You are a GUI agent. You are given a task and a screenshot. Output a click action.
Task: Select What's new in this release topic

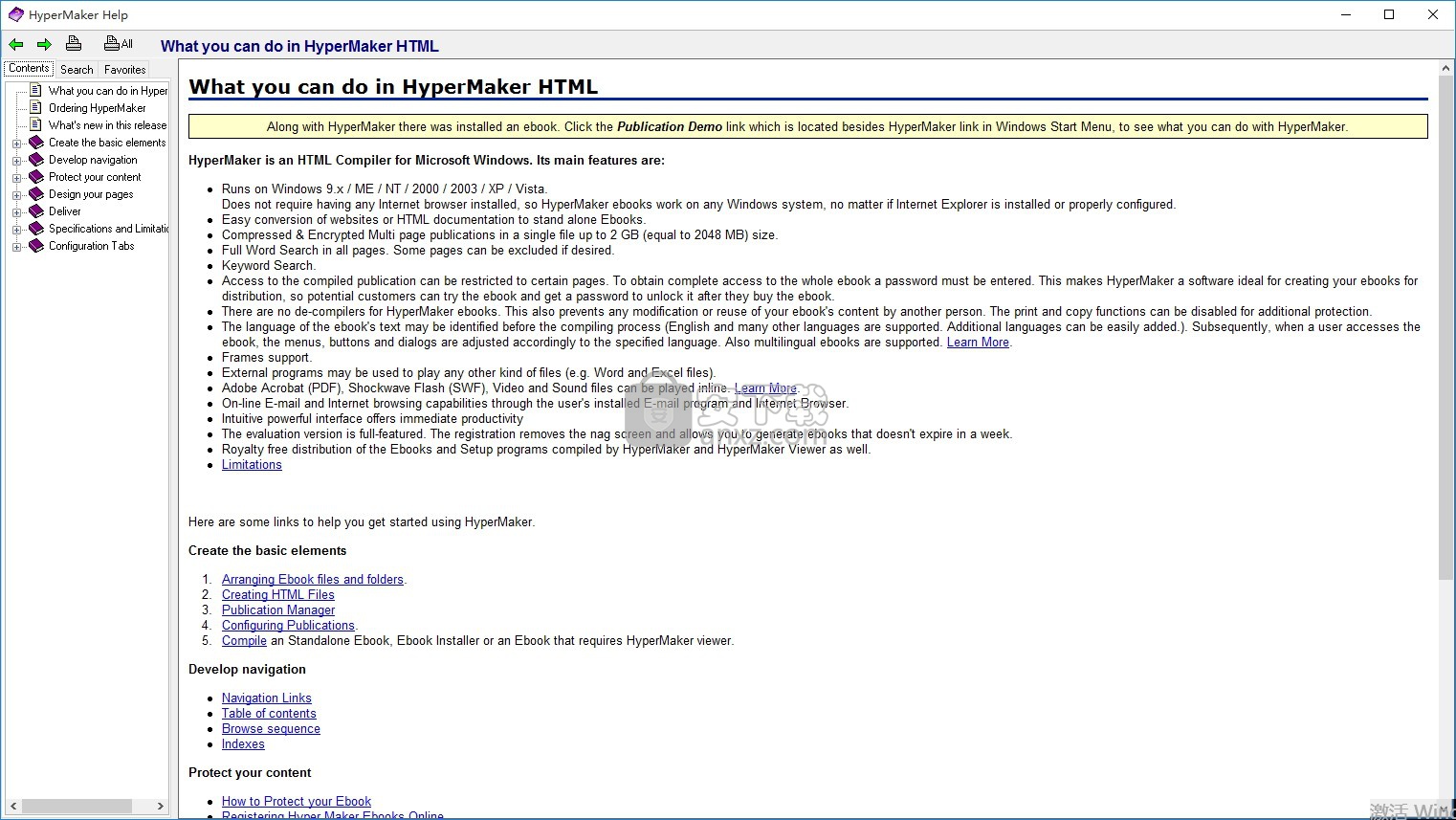coord(107,125)
